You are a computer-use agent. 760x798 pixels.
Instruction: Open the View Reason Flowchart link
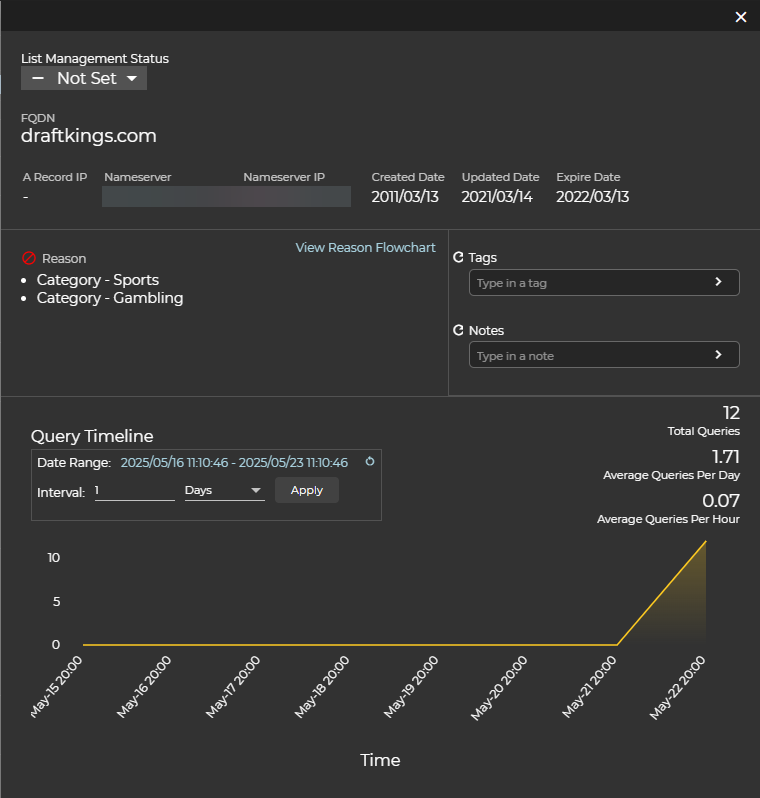365,247
